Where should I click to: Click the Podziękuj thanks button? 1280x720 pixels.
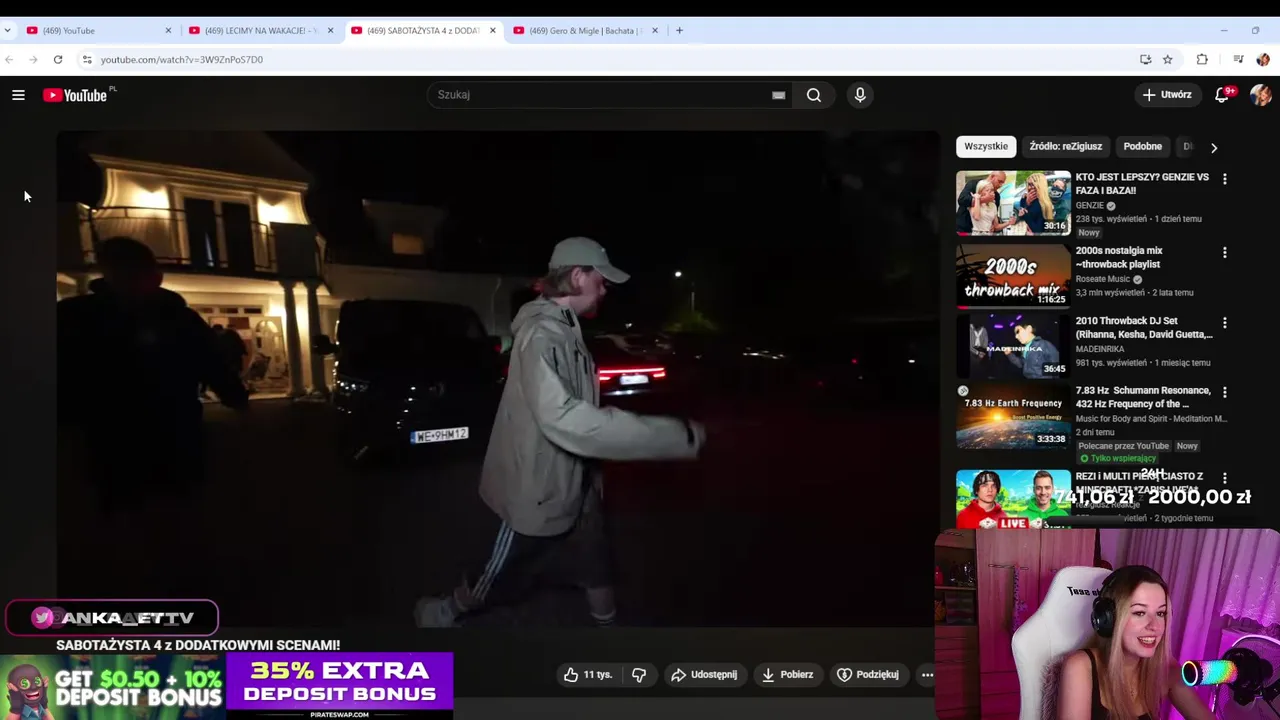[868, 675]
